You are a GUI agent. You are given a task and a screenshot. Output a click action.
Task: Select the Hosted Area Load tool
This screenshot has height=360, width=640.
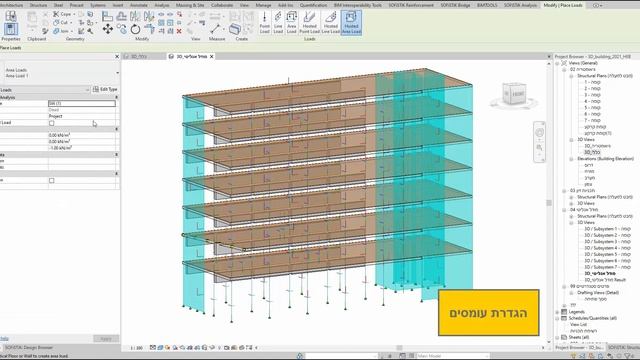(x=351, y=22)
